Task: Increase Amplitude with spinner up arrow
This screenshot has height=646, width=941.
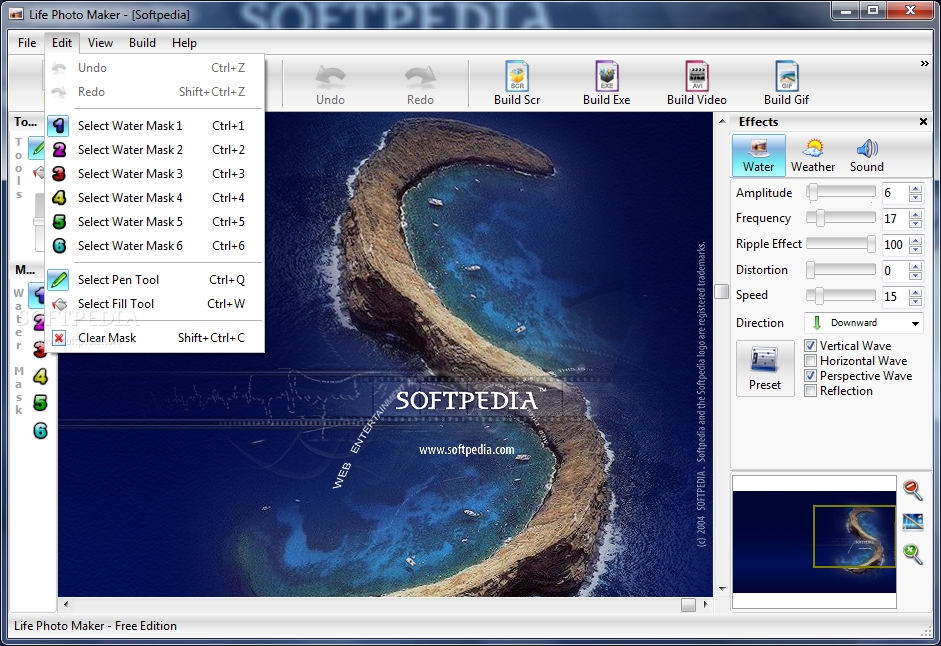Action: tap(915, 189)
